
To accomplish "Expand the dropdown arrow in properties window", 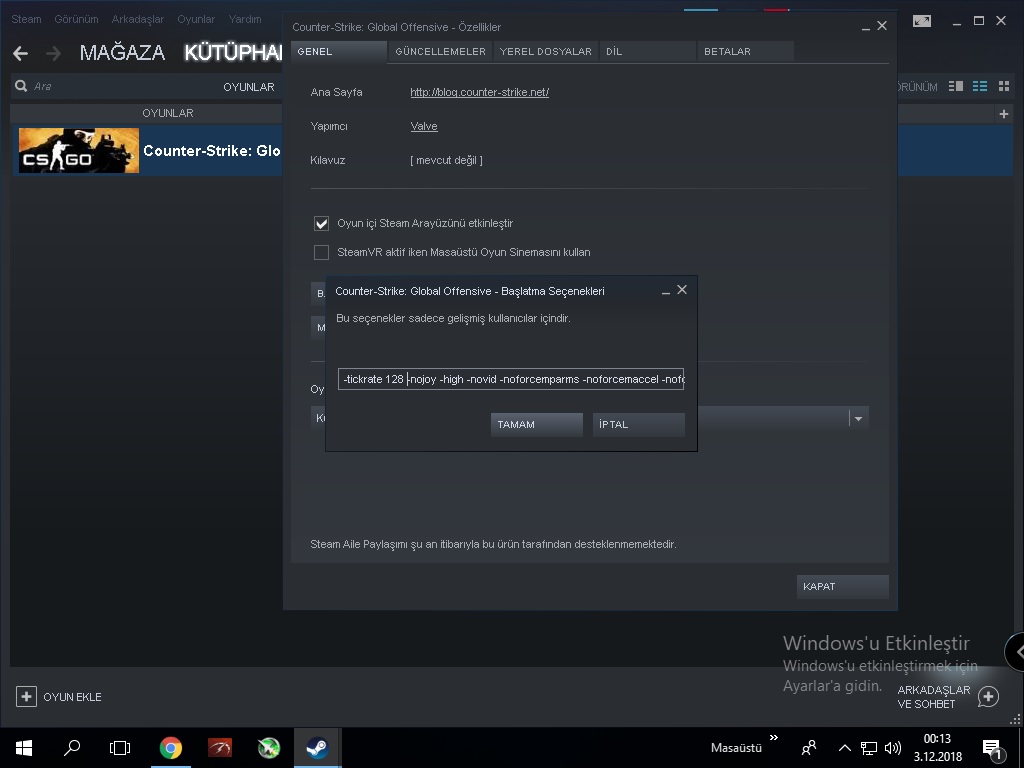I will pos(858,419).
